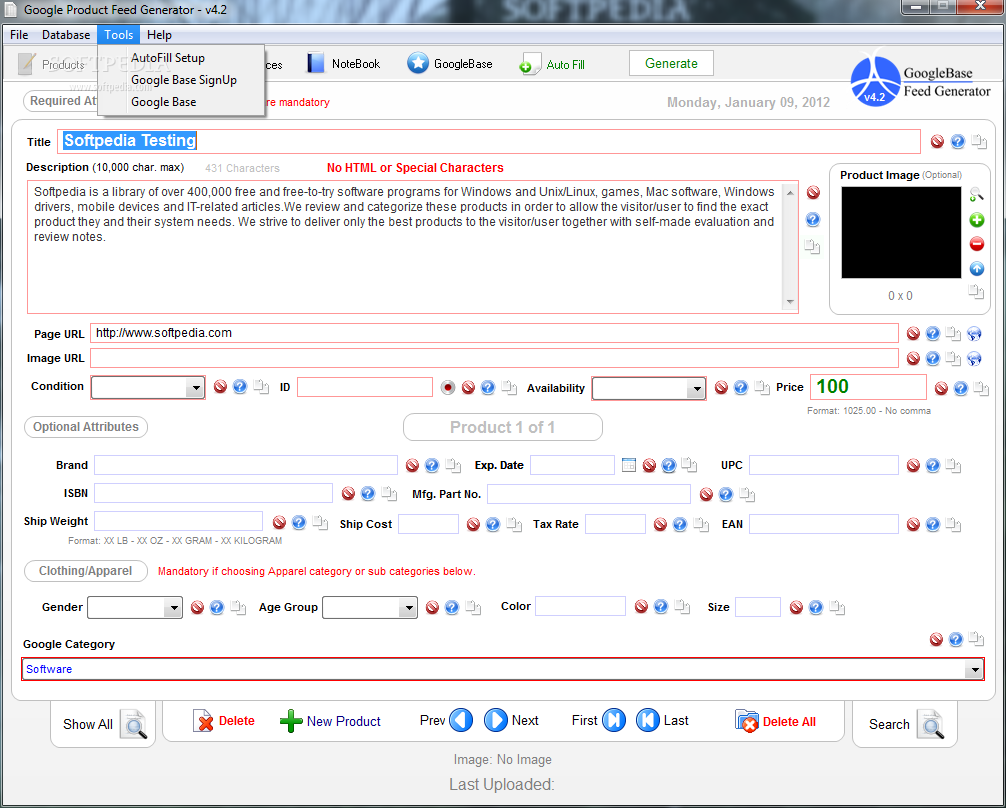Screen dimensions: 1006x808
Task: Open the GoogleBase toolbar item
Action: [x=450, y=64]
